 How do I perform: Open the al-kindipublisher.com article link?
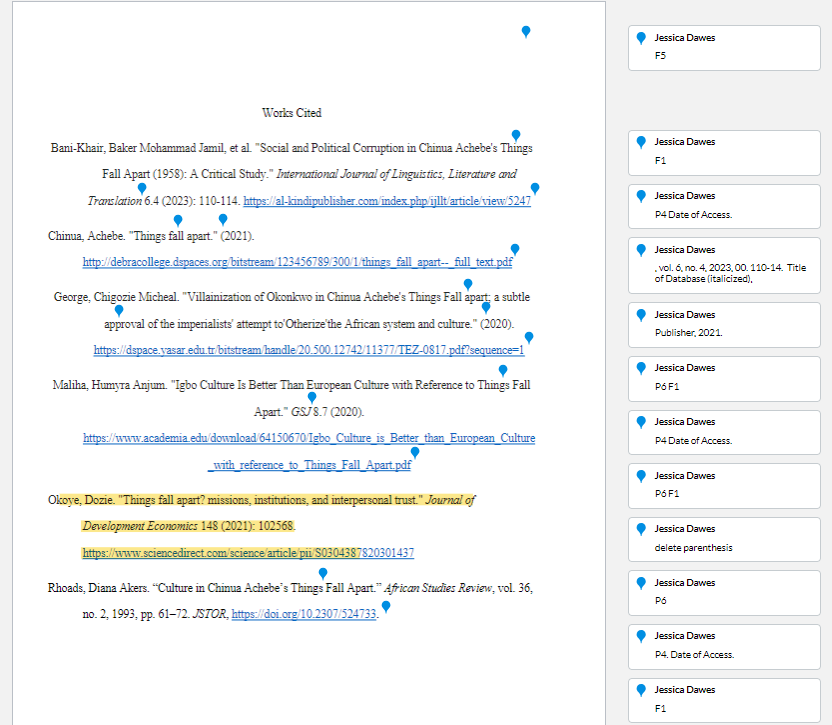pyautogui.click(x=387, y=201)
